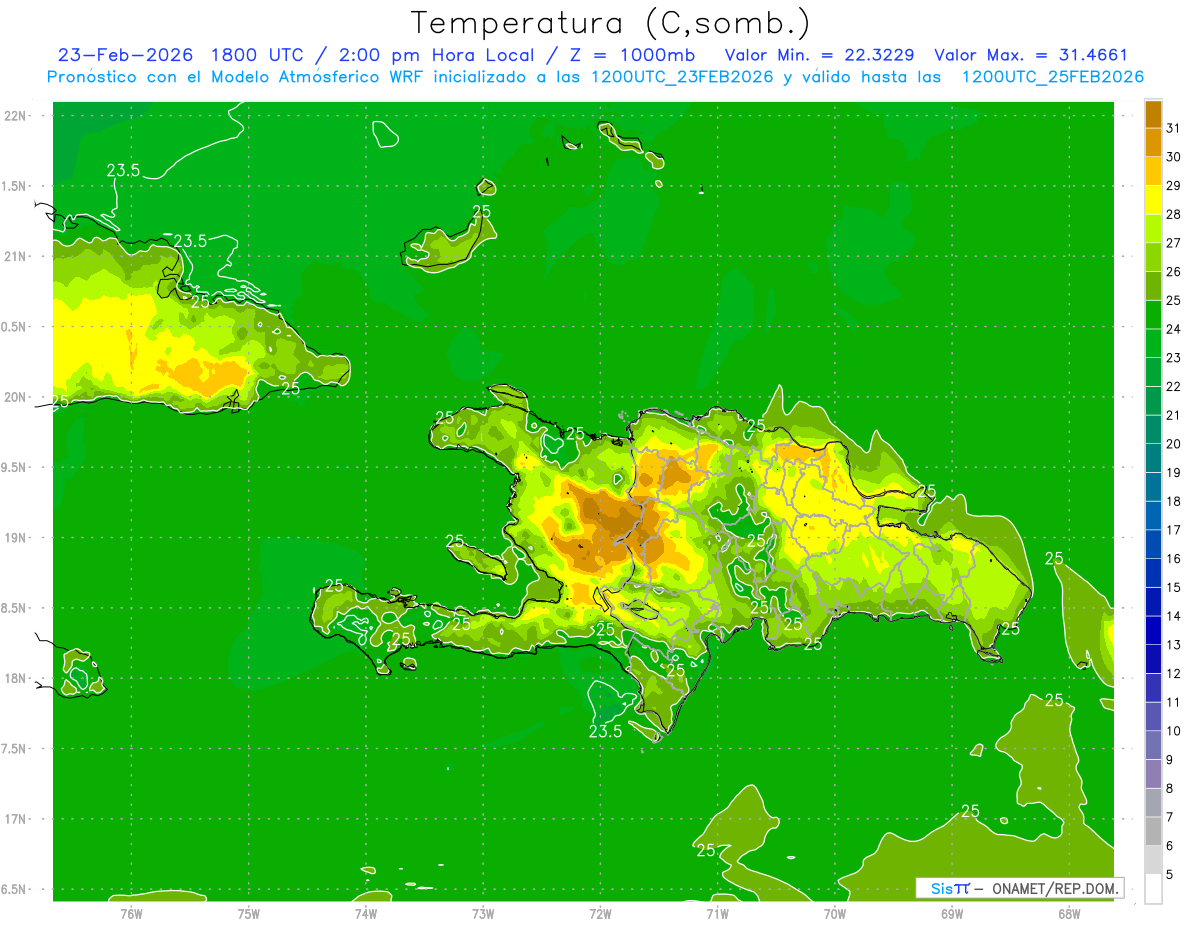This screenshot has height=927, width=1200.
Task: Click the "1800 UTC" time text
Action: [258, 55]
